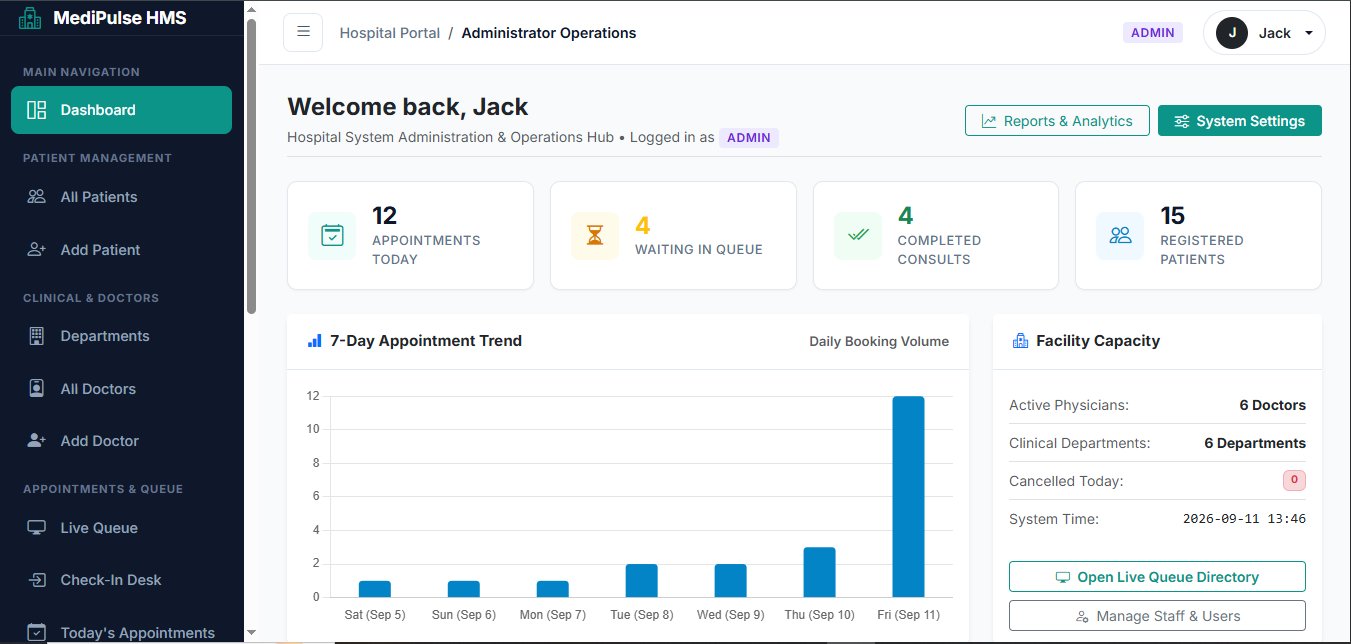The height and width of the screenshot is (644, 1351).
Task: Click the Registered Patients people icon
Action: (1120, 235)
